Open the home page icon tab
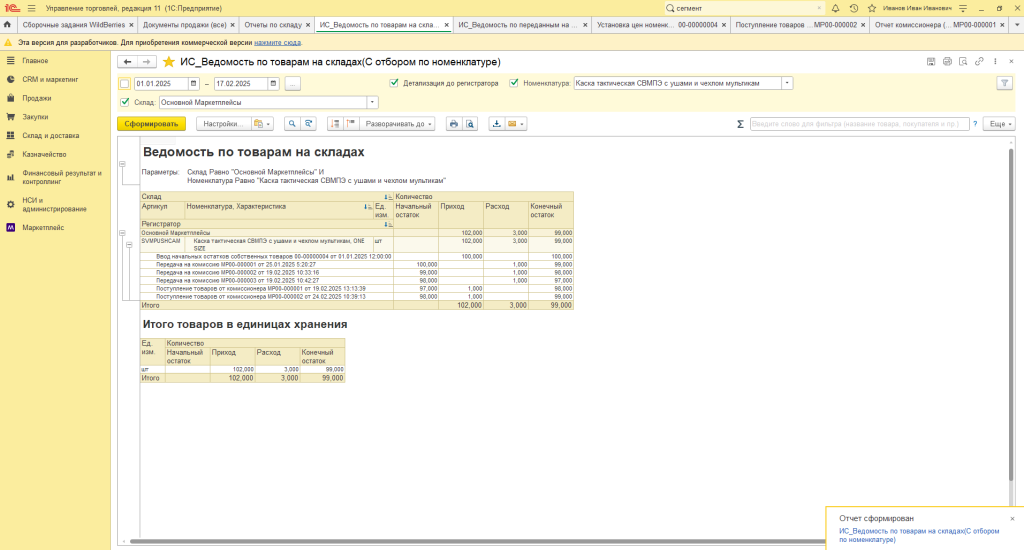Viewport: 1024px width, 550px height. pyautogui.click(x=7, y=25)
